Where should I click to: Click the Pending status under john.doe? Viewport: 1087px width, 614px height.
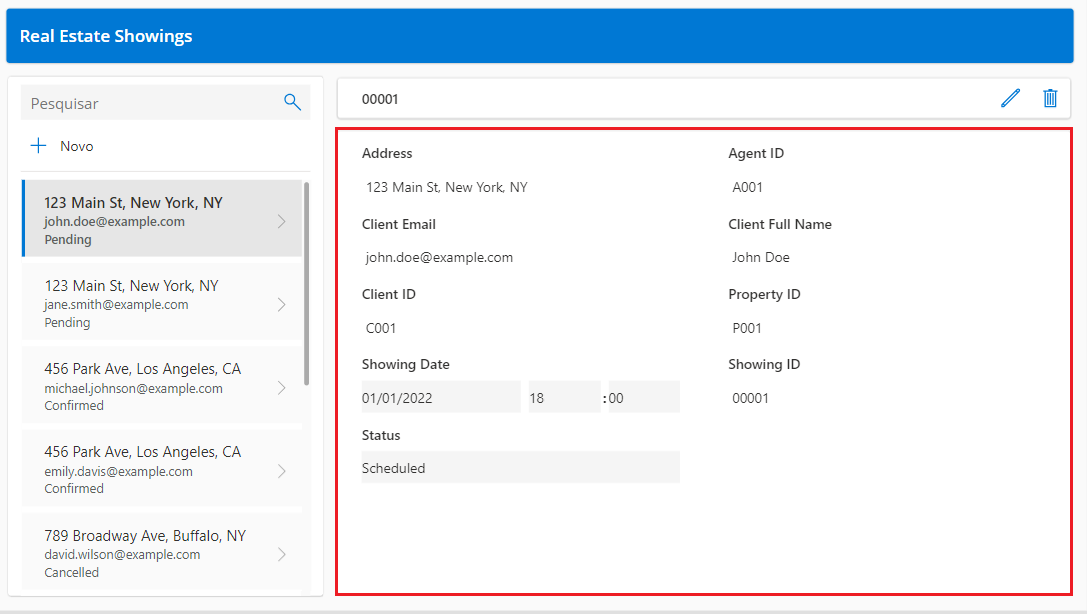(x=68, y=240)
